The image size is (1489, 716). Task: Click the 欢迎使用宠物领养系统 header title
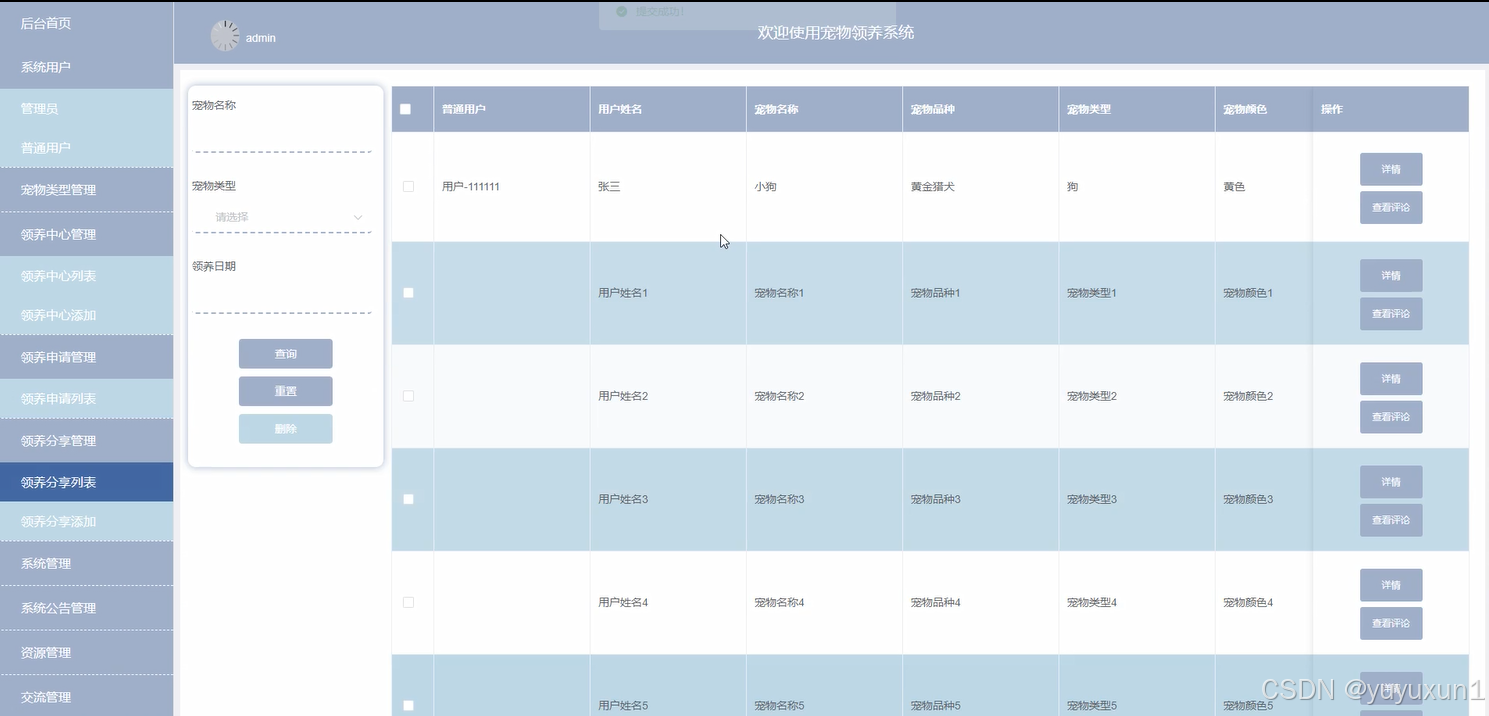coord(836,33)
